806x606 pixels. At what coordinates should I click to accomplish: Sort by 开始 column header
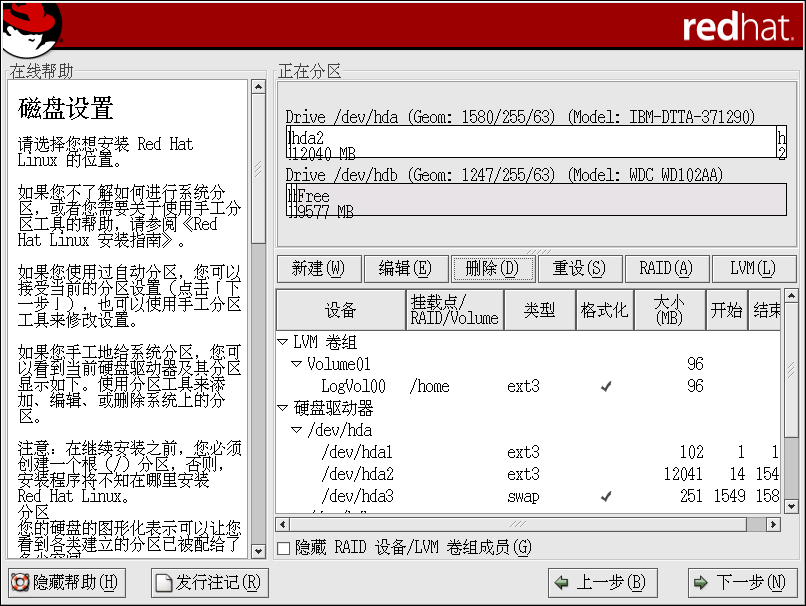727,310
